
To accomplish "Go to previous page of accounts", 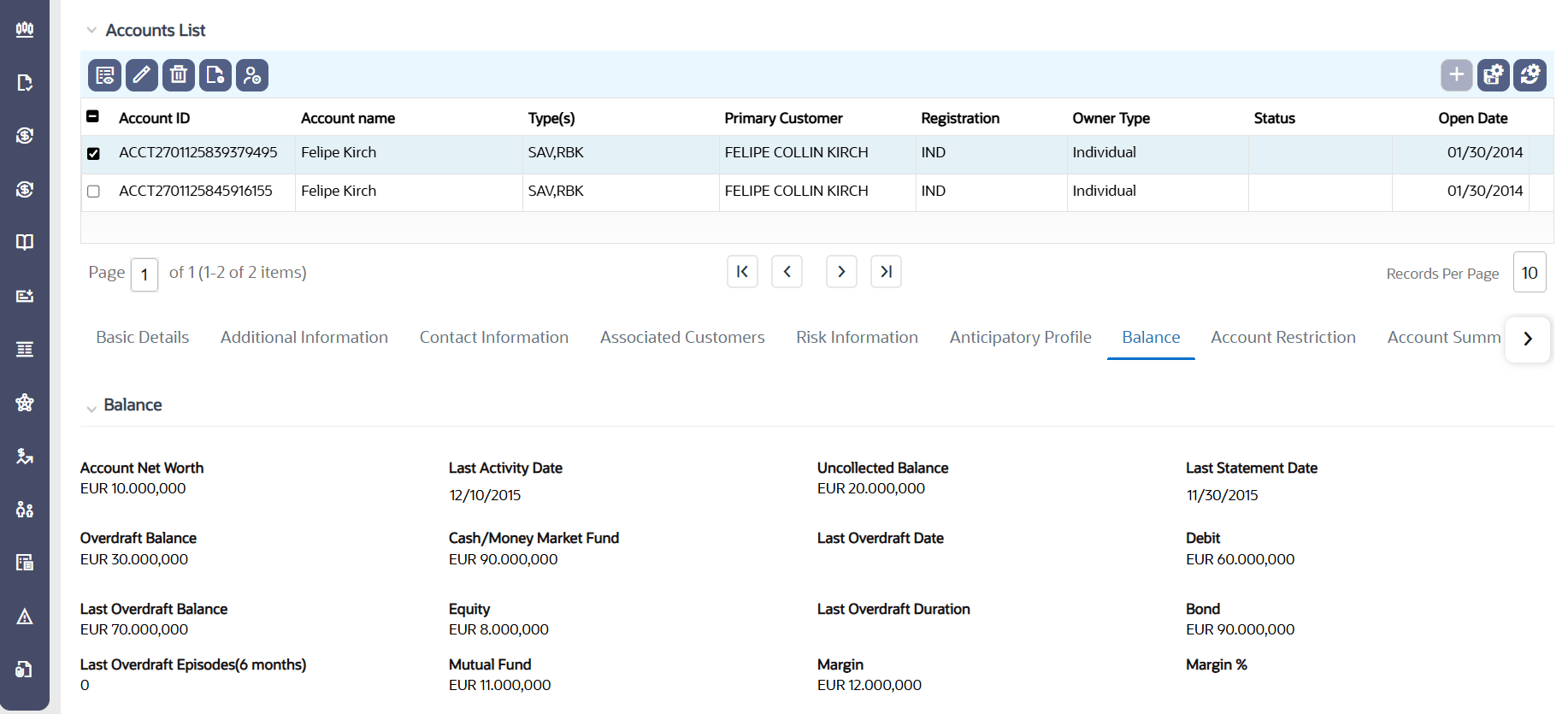I will (x=787, y=272).
